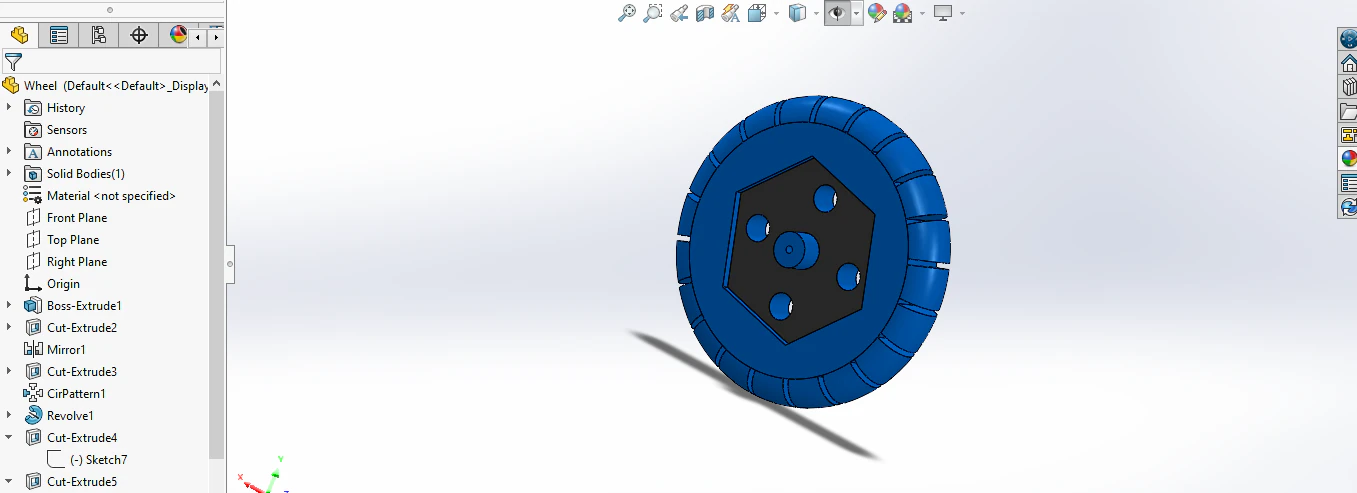Click the CirPattern1 feature icon
This screenshot has height=493, width=1357.
tap(32, 394)
